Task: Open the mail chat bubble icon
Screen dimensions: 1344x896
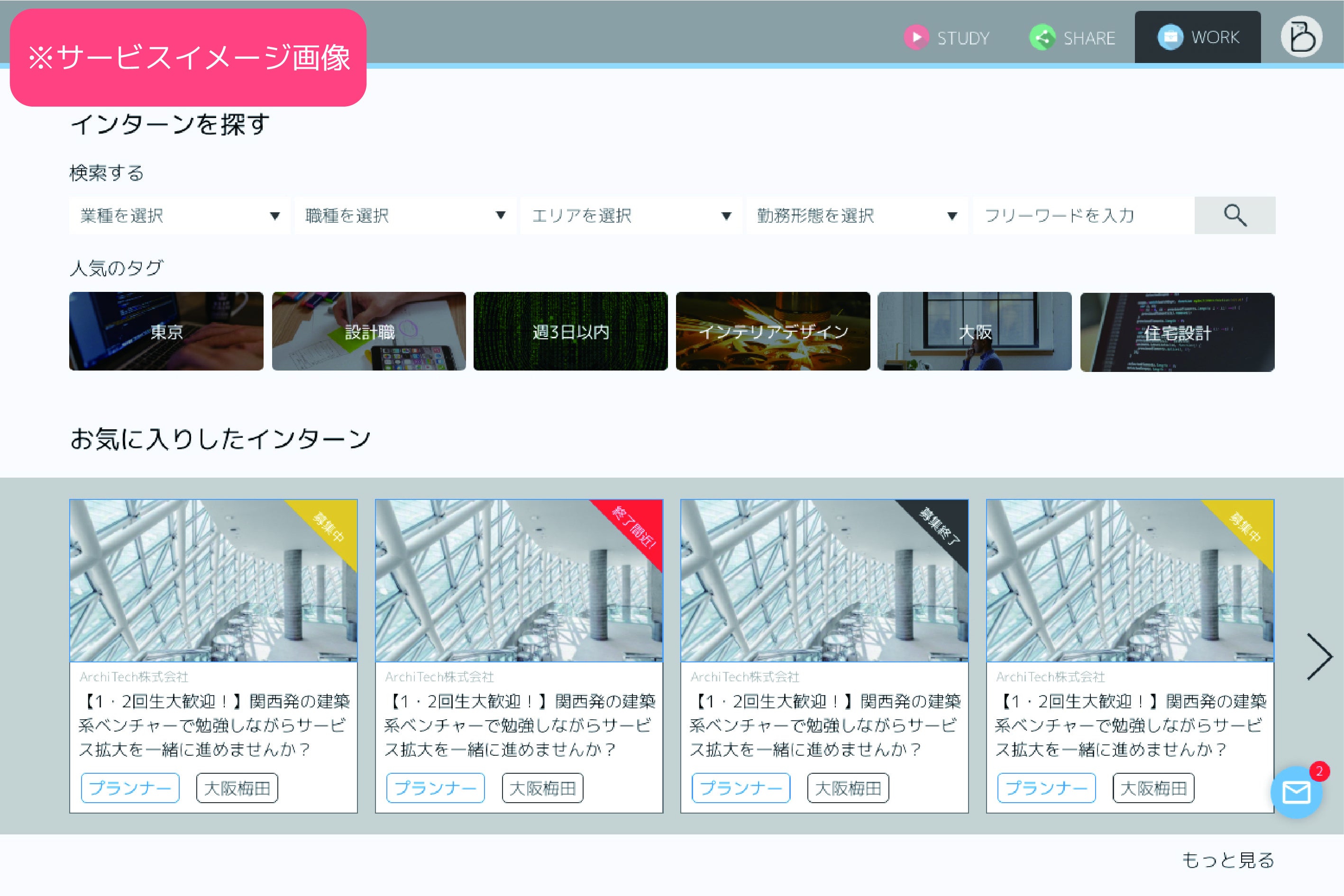Action: pos(1296,793)
